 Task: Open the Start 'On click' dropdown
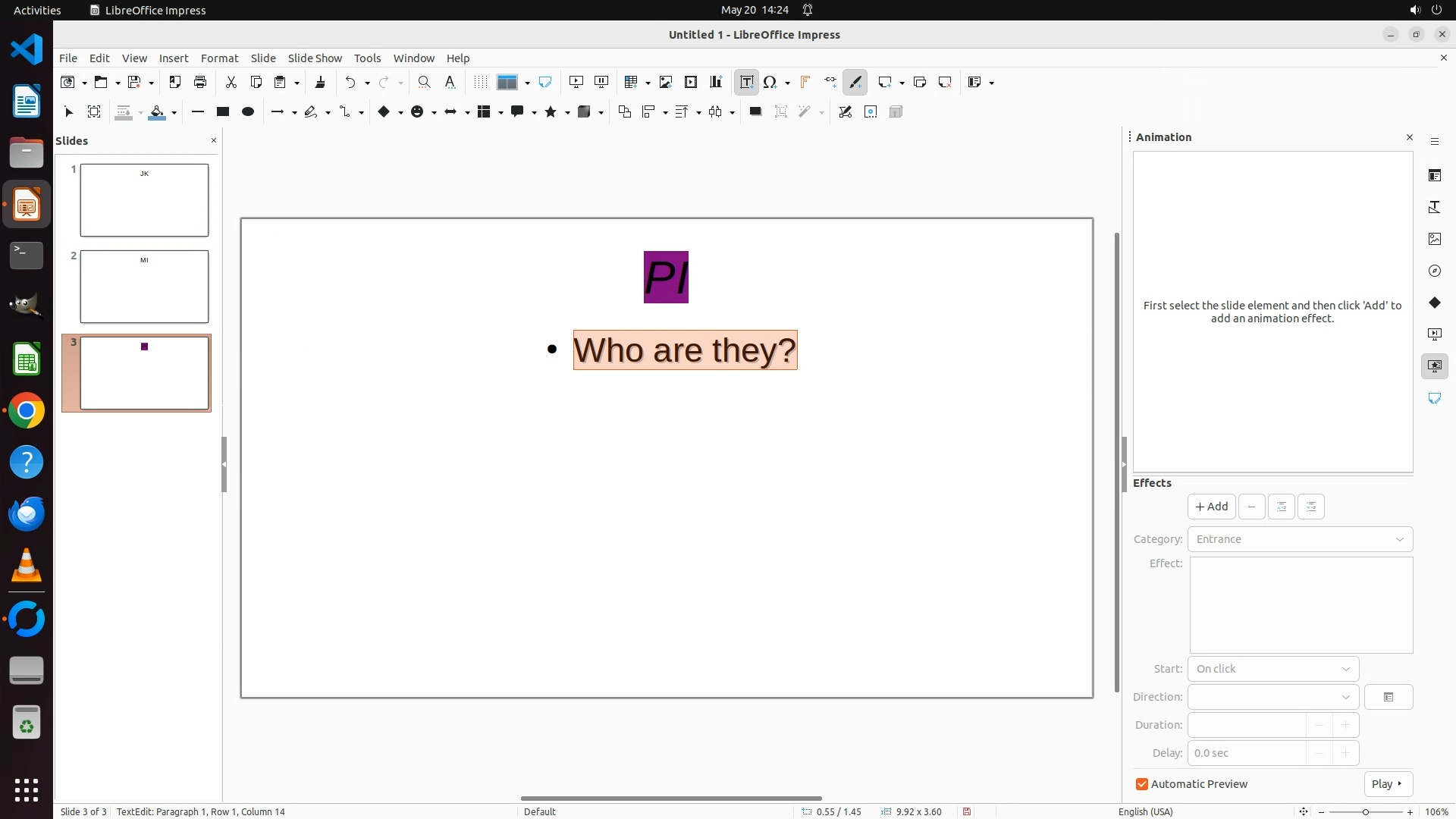[x=1272, y=669]
